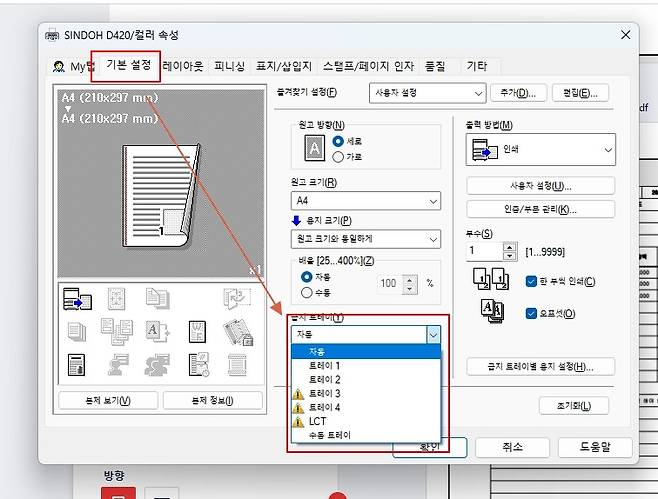The image size is (658, 499).
Task: Switch to the My탭 tab
Action: [x=71, y=66]
